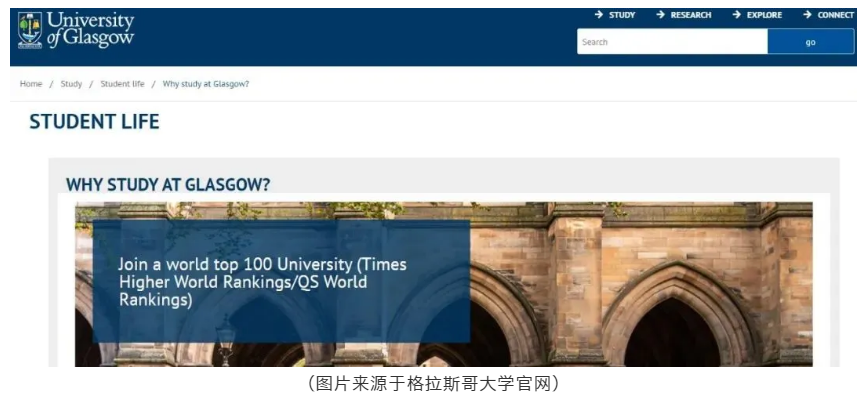Open the Connect navigation menu
The height and width of the screenshot is (404, 867).
tap(828, 15)
